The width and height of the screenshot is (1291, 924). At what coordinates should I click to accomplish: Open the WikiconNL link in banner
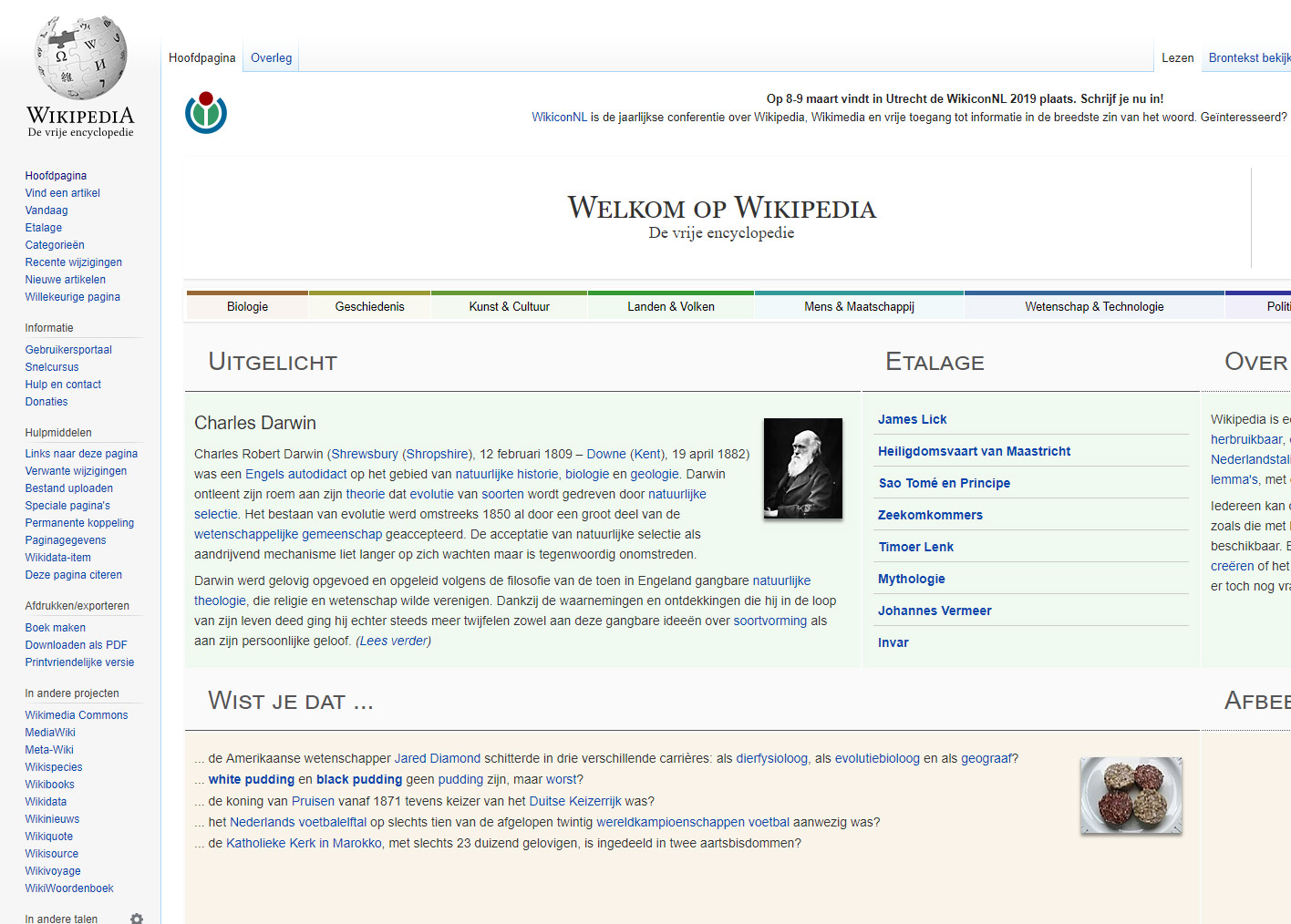[x=559, y=118]
